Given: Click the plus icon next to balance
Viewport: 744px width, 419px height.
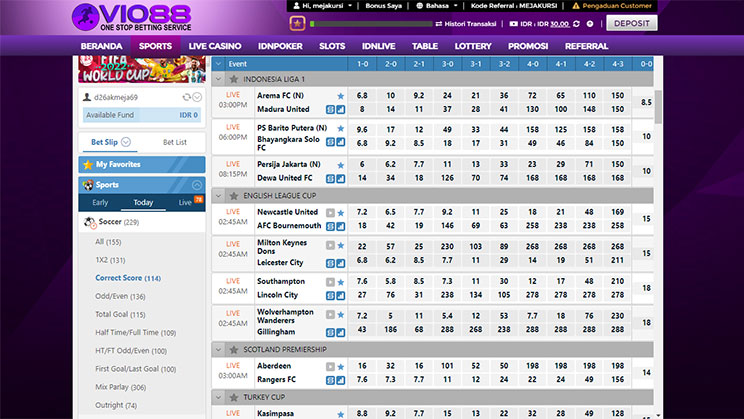Looking at the screenshot, I should click(x=590, y=24).
